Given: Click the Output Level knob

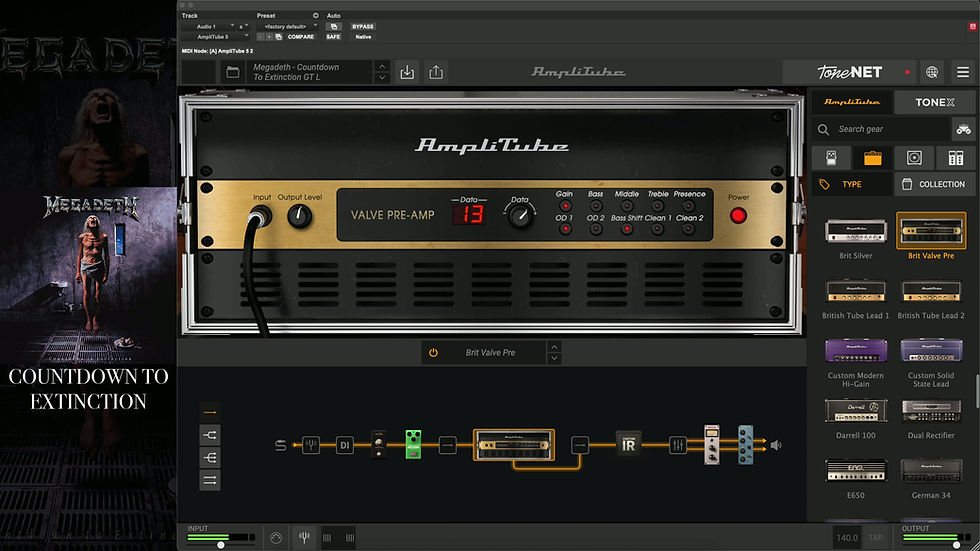Looking at the screenshot, I should [x=299, y=216].
